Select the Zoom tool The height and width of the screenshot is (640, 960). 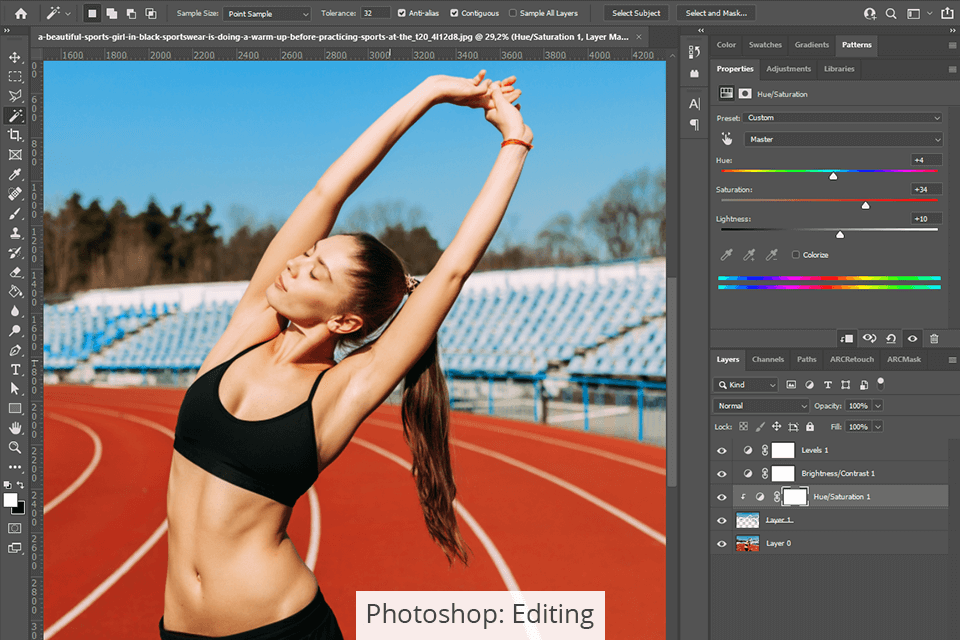click(15, 447)
